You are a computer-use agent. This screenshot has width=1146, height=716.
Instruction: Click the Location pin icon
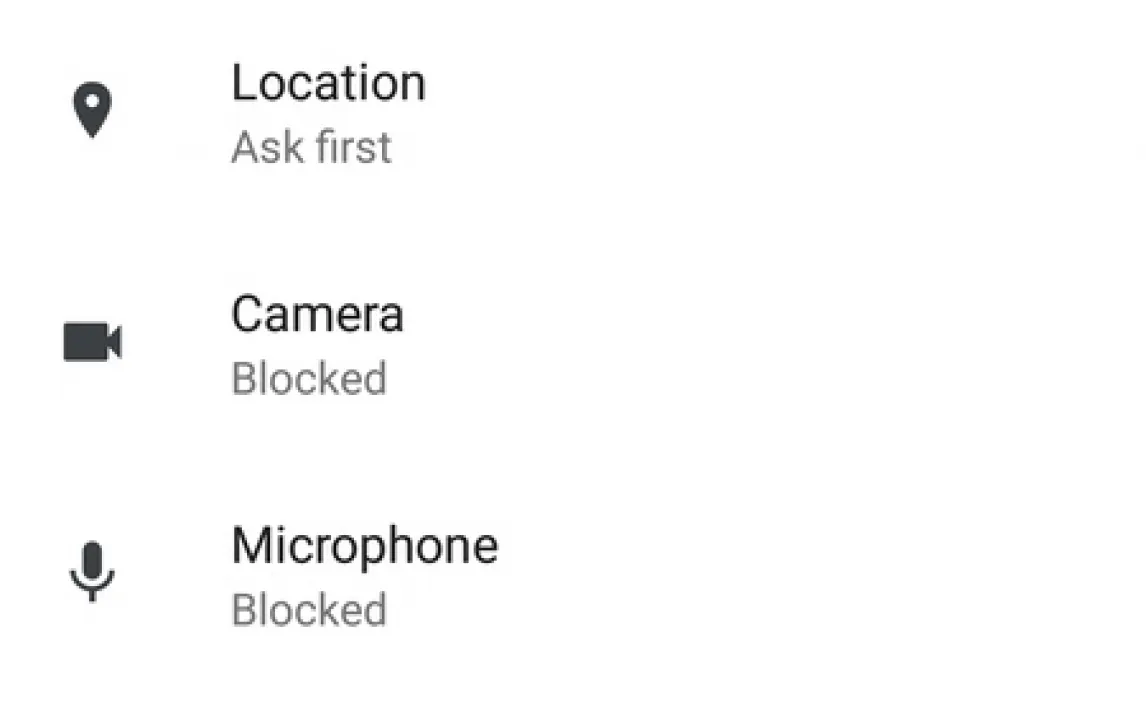tap(92, 110)
